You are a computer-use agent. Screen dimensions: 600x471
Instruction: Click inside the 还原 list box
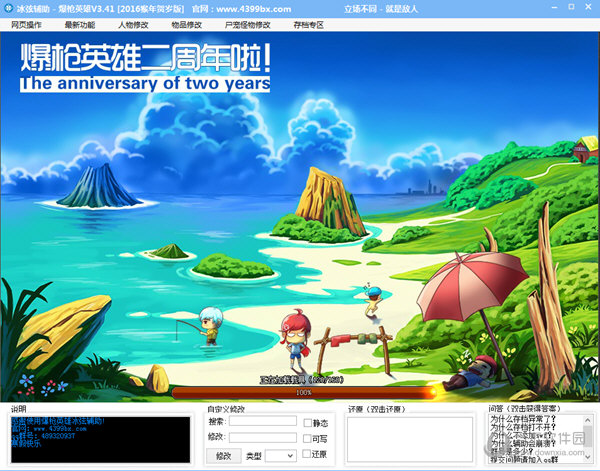(410, 439)
